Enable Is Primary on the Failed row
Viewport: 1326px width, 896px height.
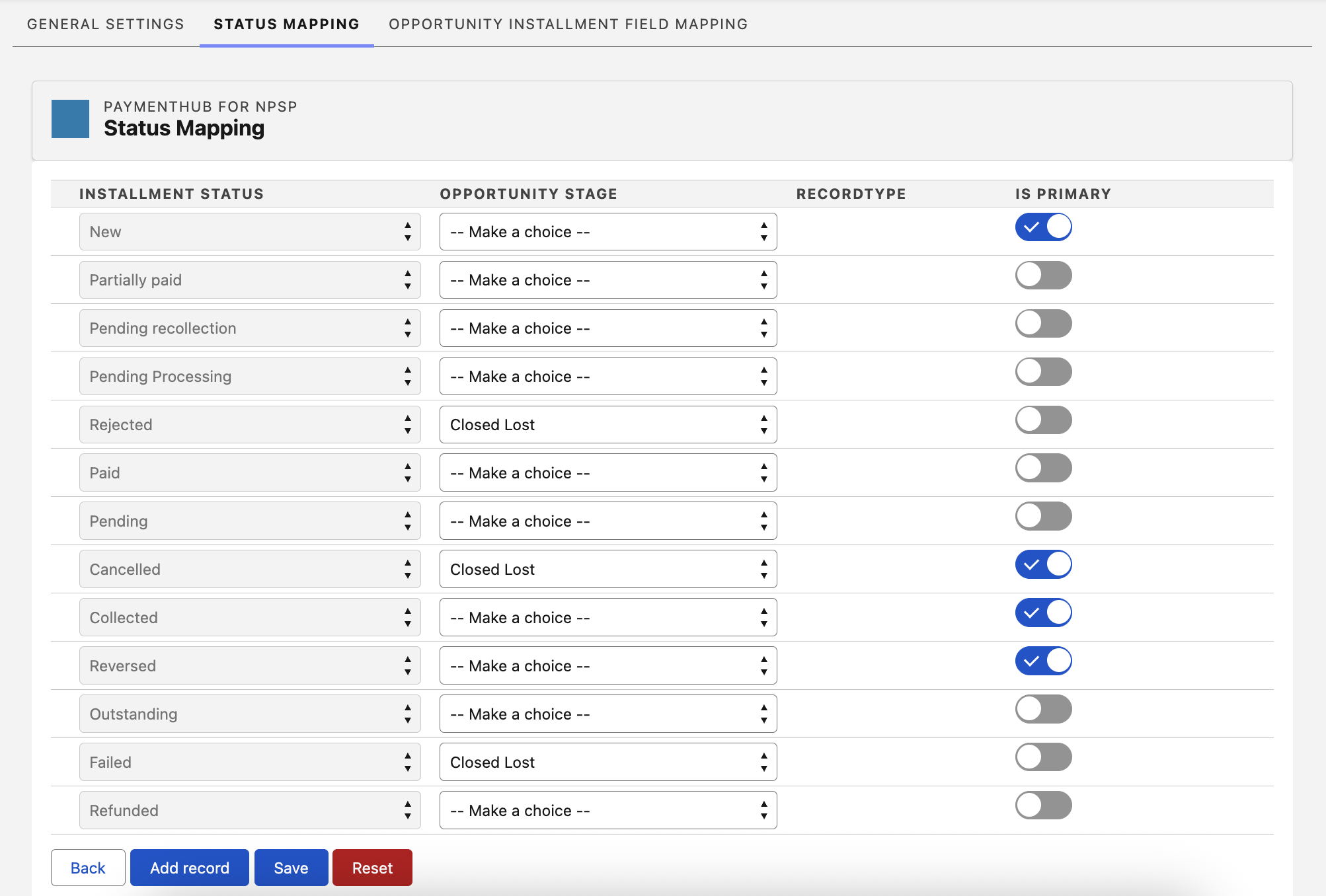point(1043,757)
